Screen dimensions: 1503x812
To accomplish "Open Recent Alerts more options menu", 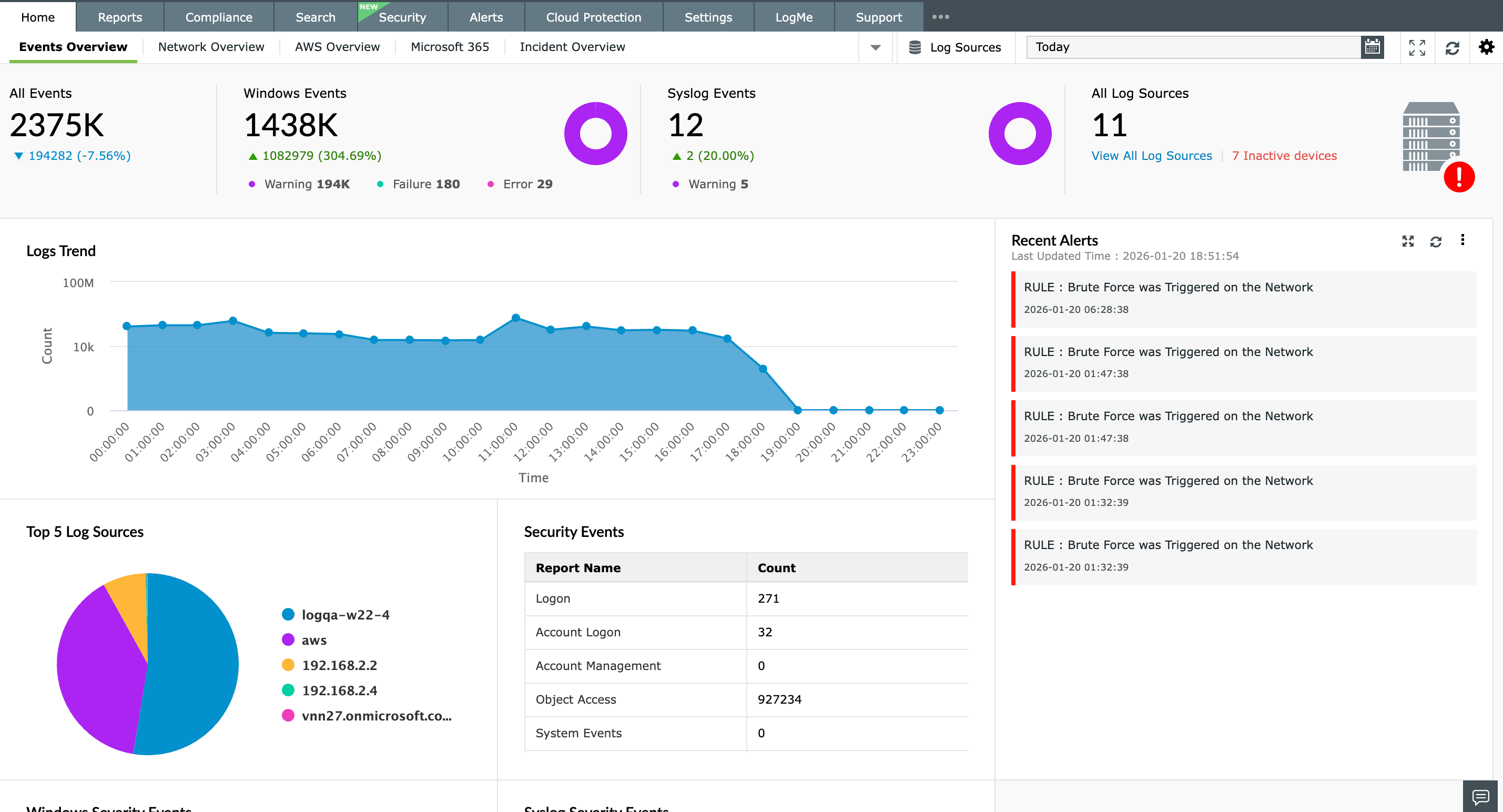I will [x=1462, y=240].
